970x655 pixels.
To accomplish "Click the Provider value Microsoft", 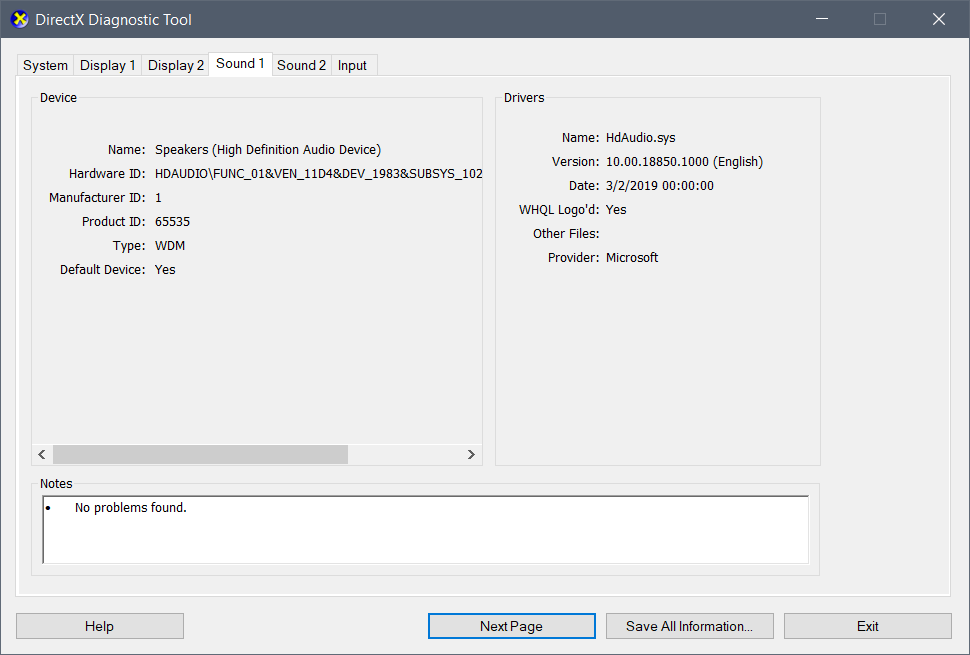I will pos(632,257).
